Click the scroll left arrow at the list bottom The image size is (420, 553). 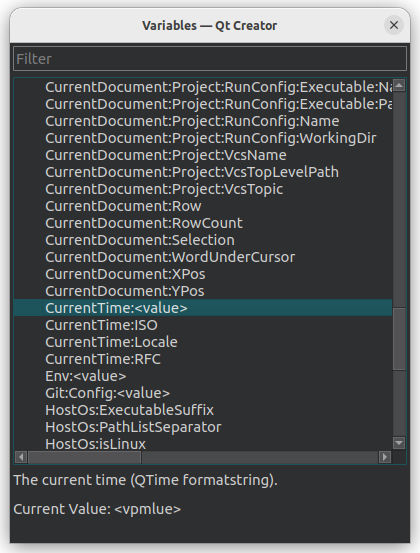(21, 457)
